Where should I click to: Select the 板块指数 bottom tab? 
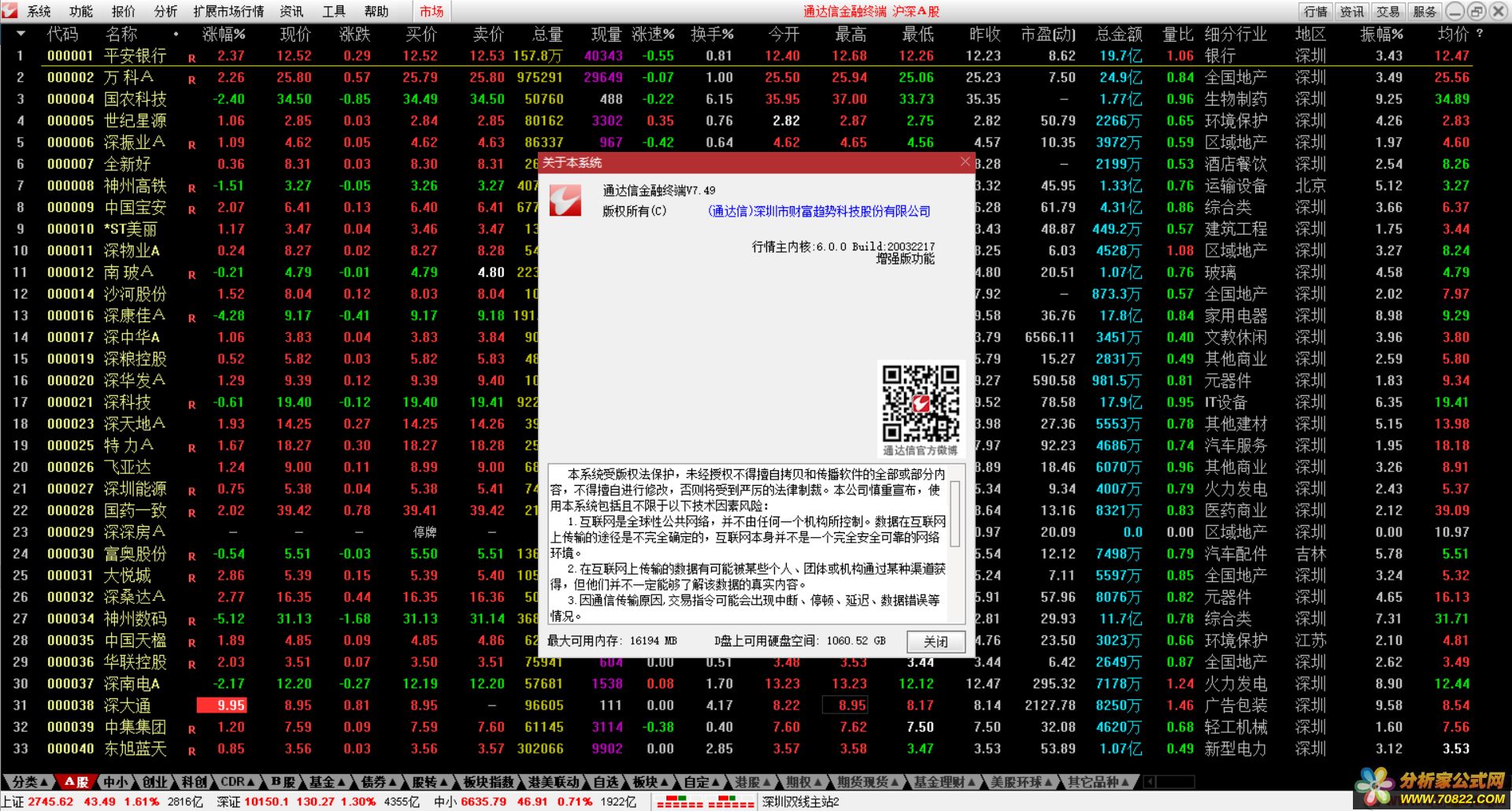point(488,782)
